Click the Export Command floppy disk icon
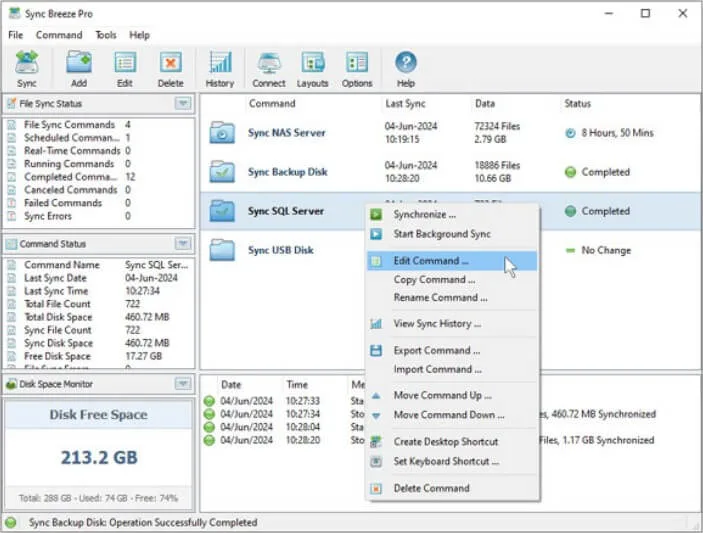The height and width of the screenshot is (533, 703). [376, 351]
